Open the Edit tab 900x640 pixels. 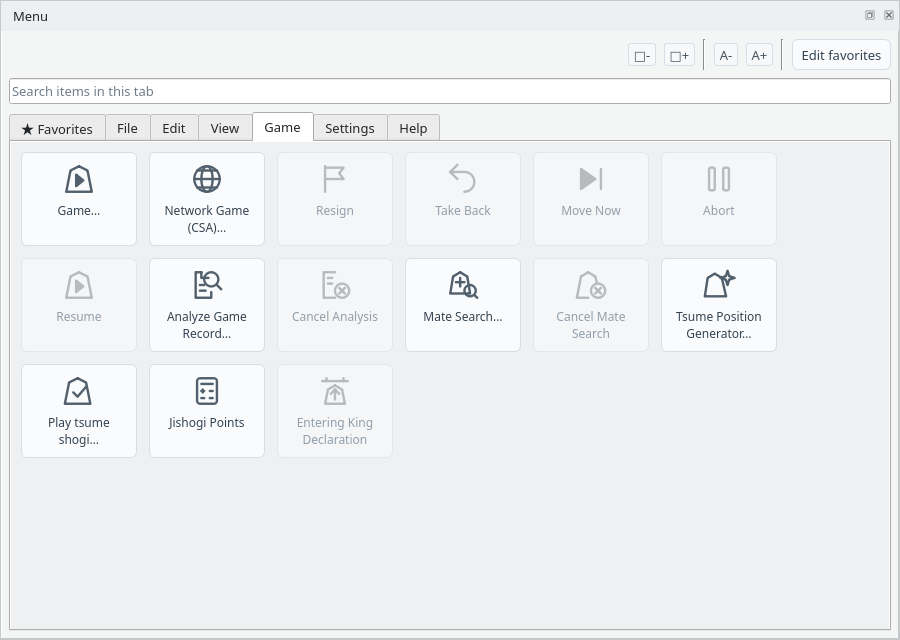(174, 128)
